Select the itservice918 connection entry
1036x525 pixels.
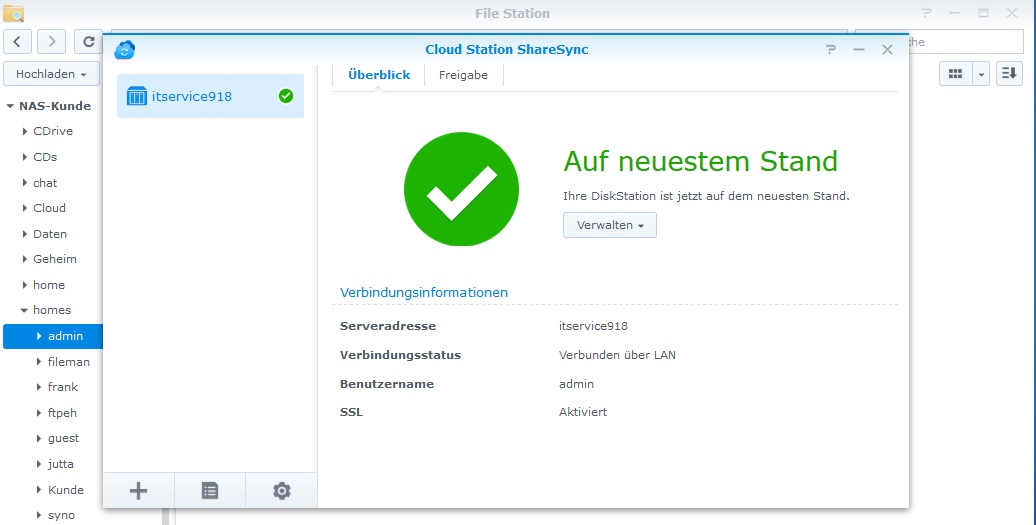coord(210,96)
